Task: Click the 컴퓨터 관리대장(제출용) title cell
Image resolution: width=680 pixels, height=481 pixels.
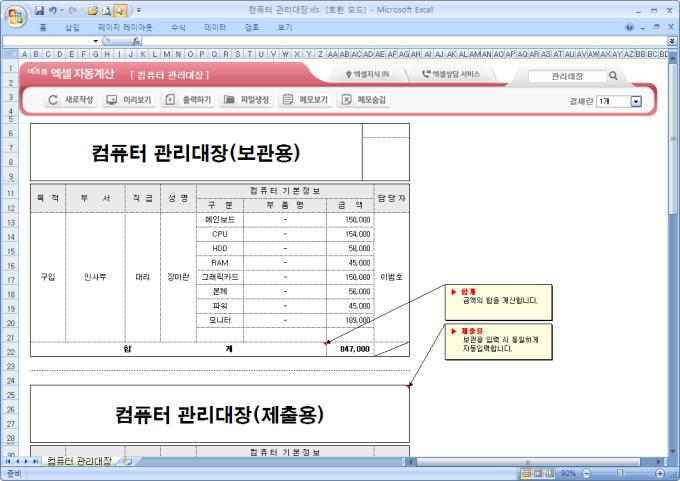Action: point(220,414)
